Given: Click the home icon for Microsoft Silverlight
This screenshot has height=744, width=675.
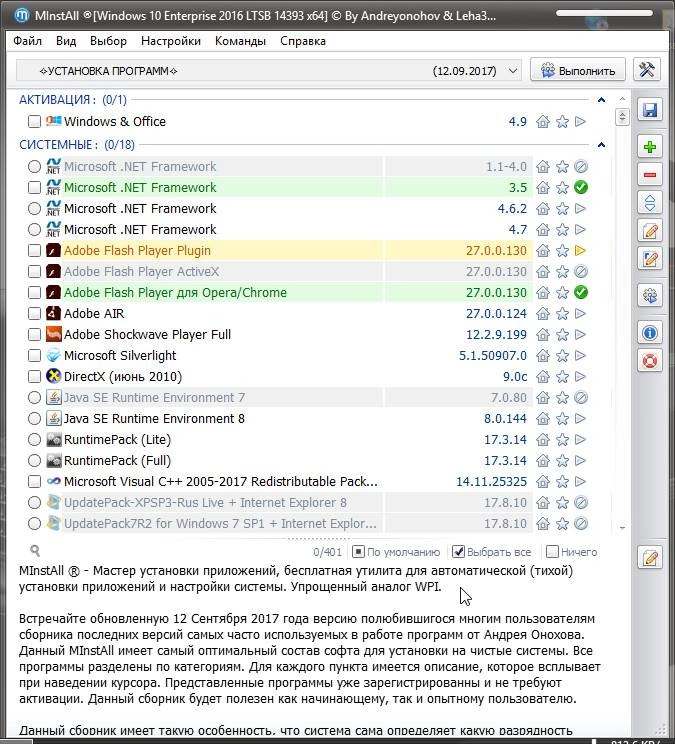Looking at the screenshot, I should click(543, 356).
